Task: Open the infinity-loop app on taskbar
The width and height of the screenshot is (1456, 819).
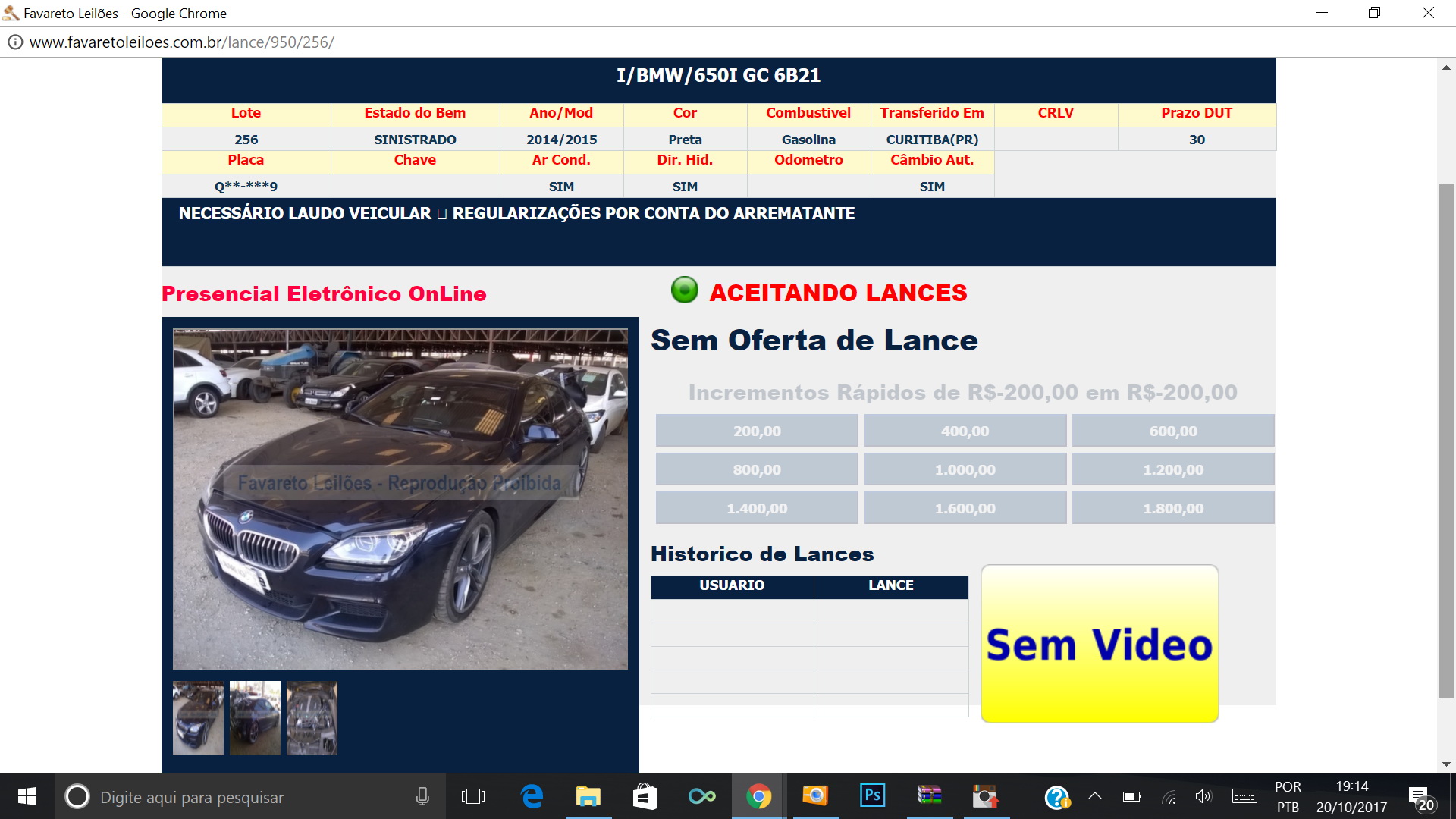Action: [701, 796]
